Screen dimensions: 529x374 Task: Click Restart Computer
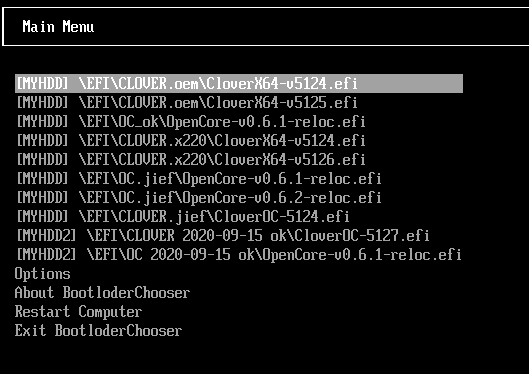(78, 312)
